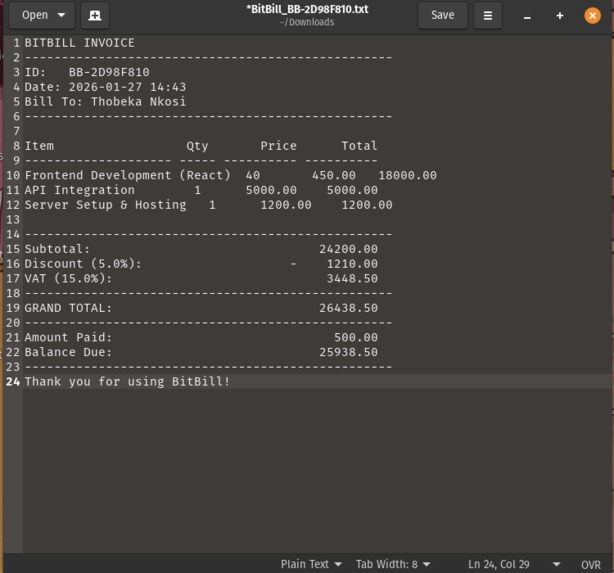Click the VAT amount 3448.50
This screenshot has height=573, width=614.
coord(352,278)
